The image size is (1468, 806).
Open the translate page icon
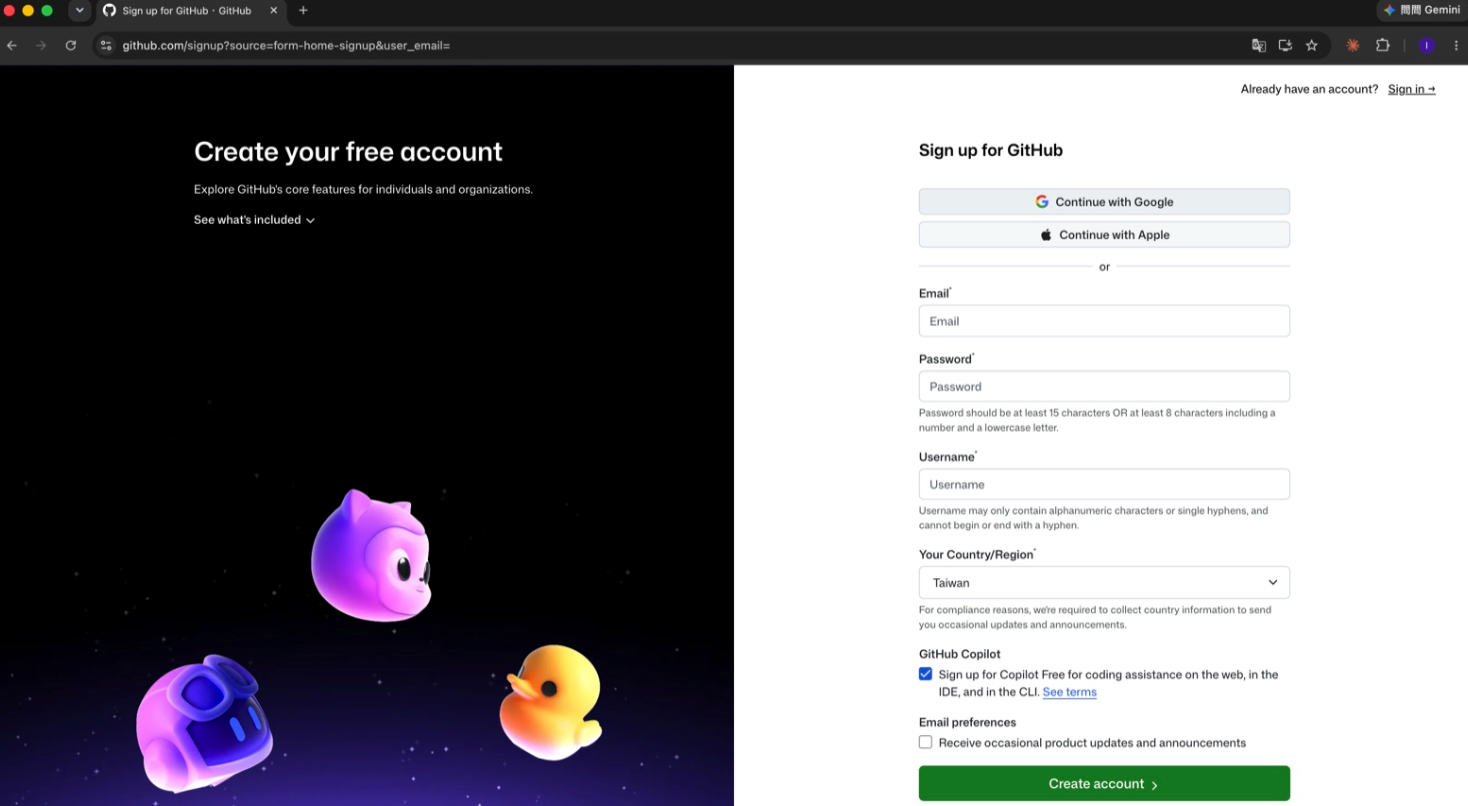pos(1259,45)
